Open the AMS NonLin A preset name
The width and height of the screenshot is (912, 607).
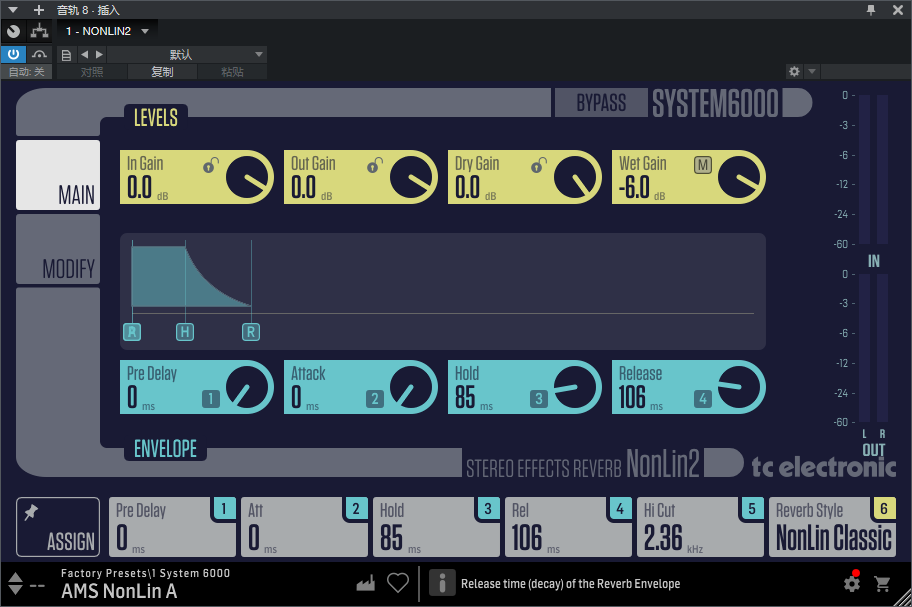click(119, 591)
